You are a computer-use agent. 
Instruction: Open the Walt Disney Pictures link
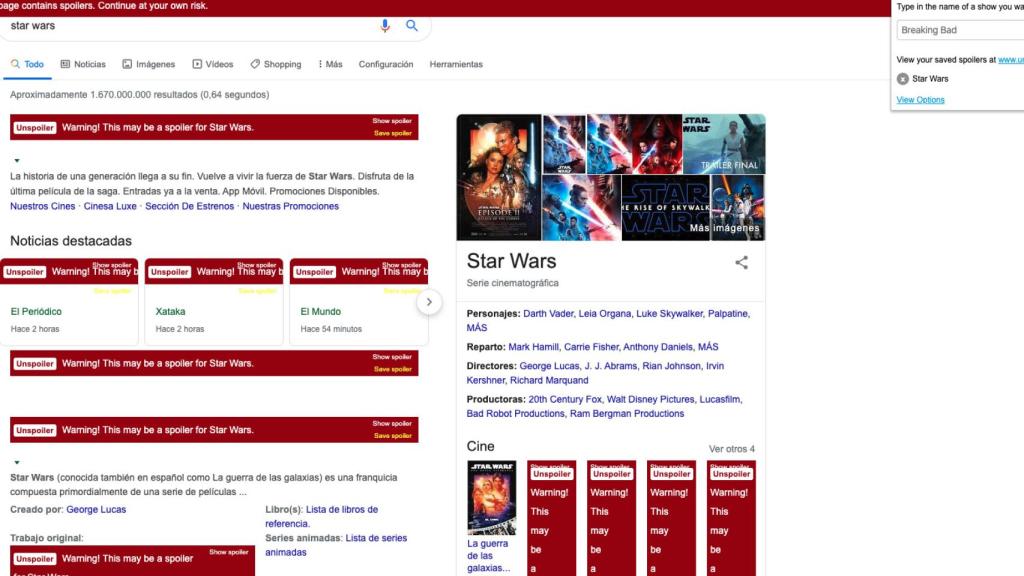click(x=650, y=399)
